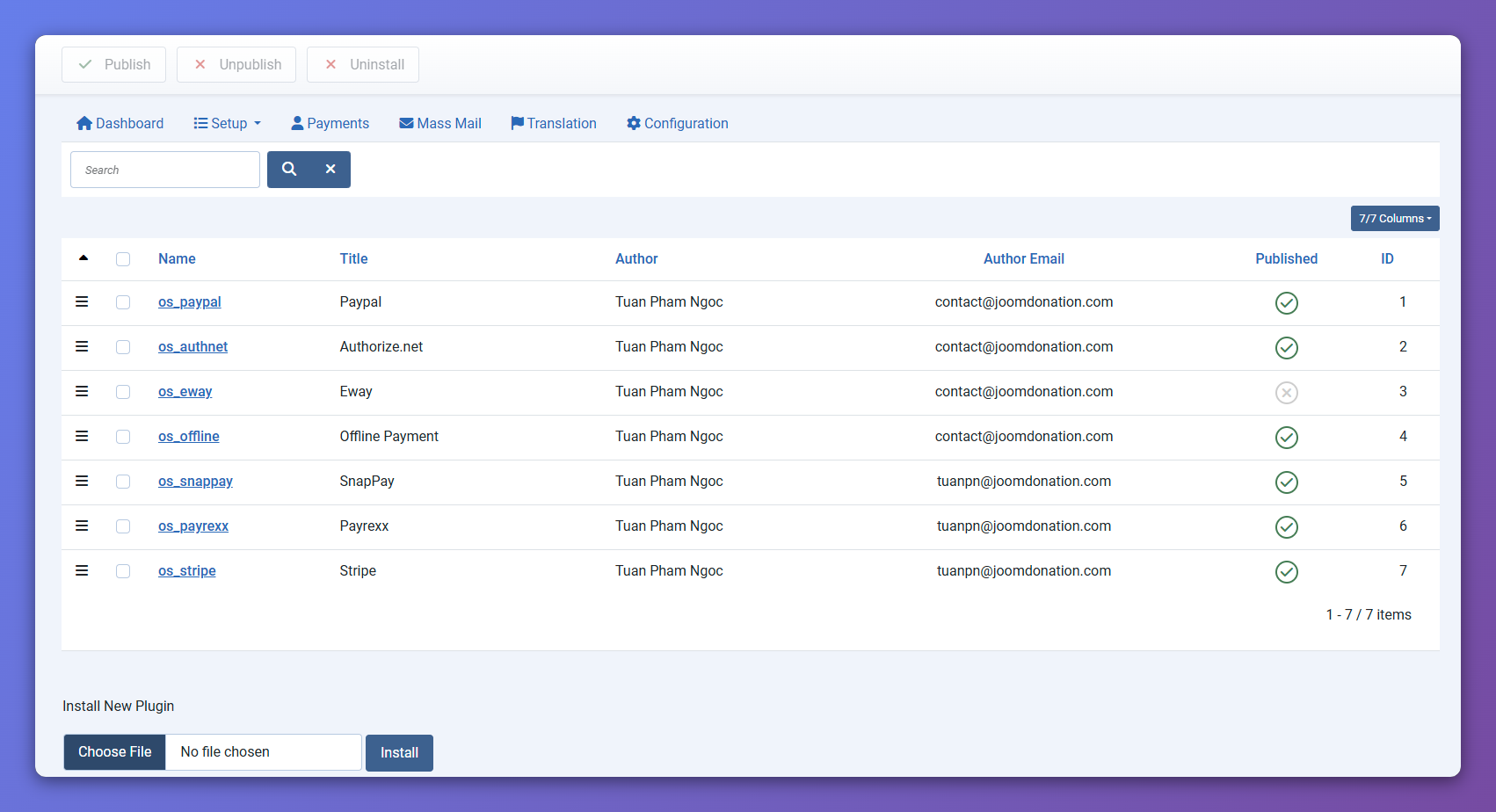Click the published checkmark for os_stripe

[x=1286, y=572]
